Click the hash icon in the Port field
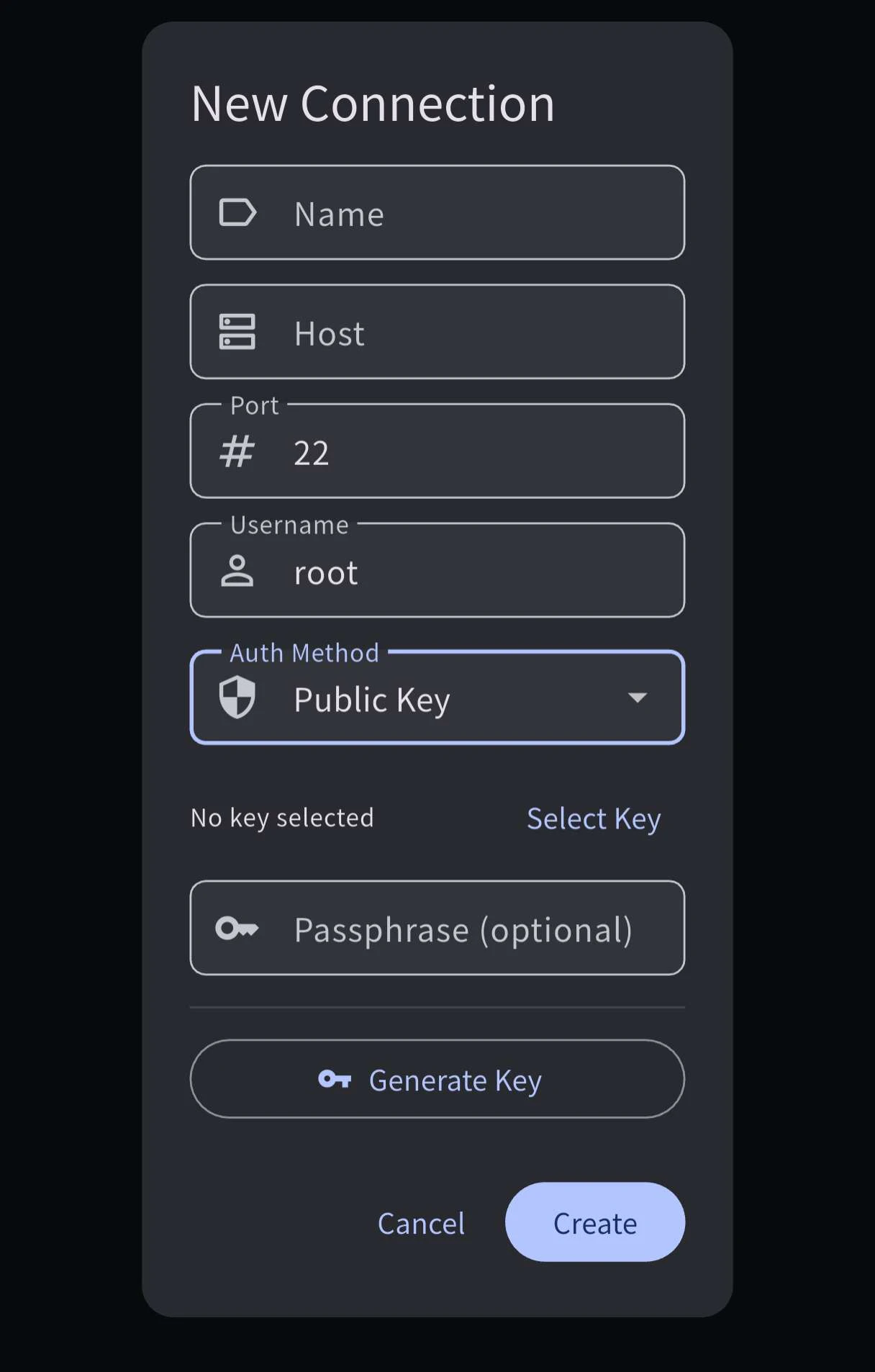 pyautogui.click(x=237, y=452)
